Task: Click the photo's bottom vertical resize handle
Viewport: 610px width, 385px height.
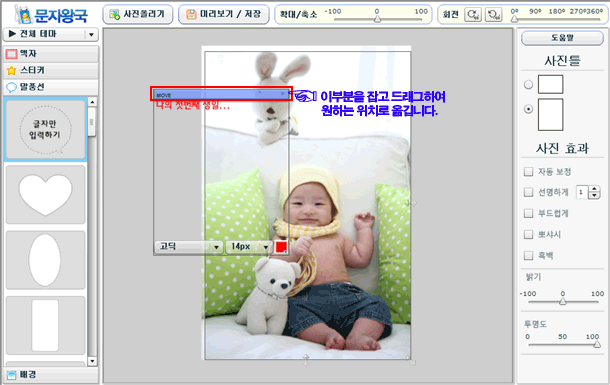Action: tap(306, 360)
